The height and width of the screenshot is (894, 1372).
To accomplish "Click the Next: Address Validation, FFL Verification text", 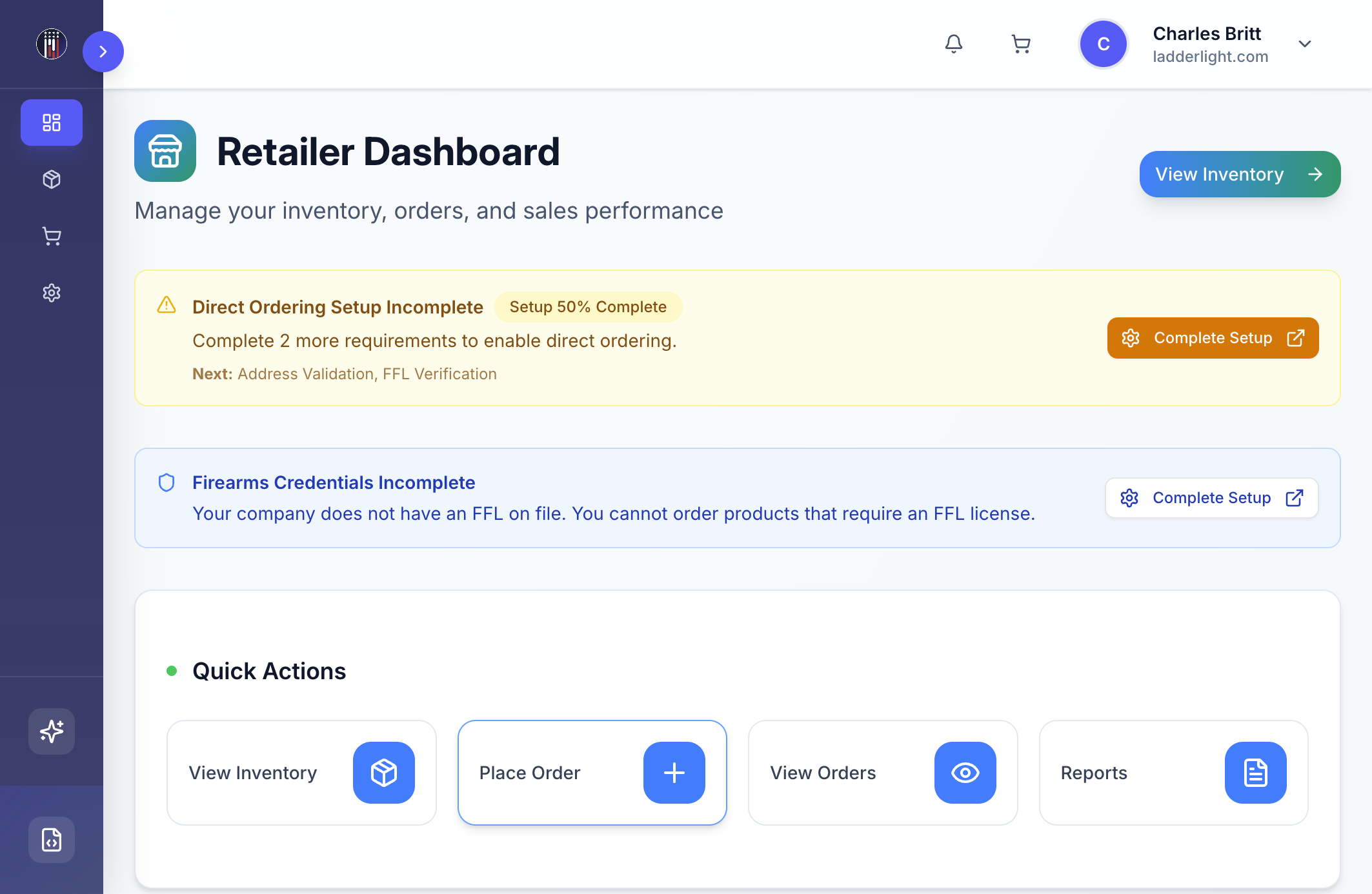I will (345, 374).
